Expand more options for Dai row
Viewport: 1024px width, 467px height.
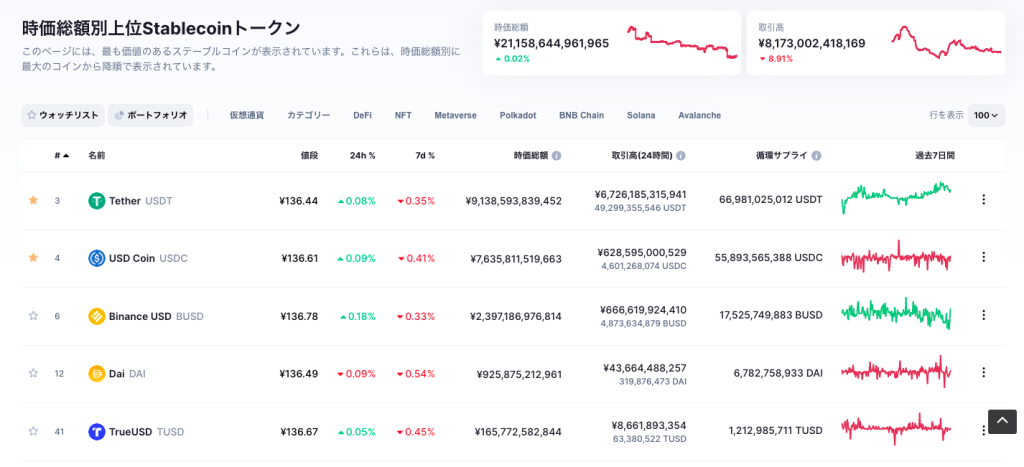coord(983,373)
